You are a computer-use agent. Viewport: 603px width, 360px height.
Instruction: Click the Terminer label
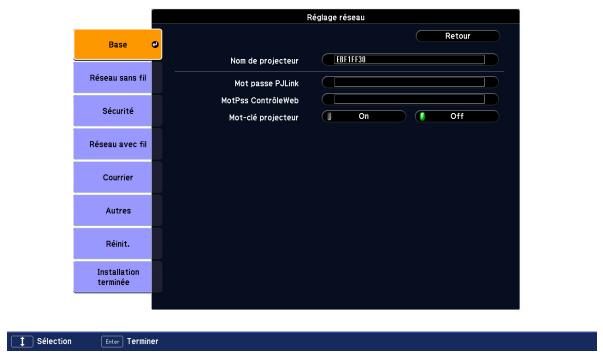pos(142,341)
